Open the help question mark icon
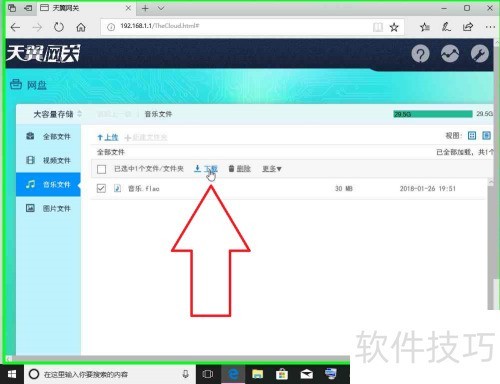 click(420, 53)
